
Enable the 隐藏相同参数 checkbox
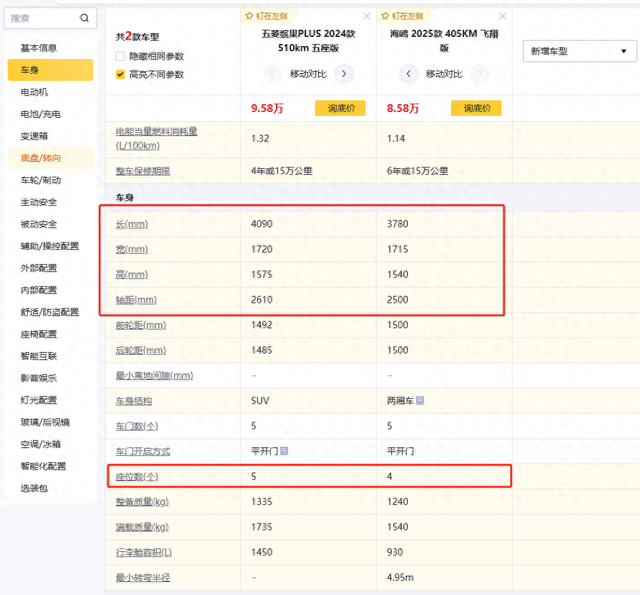(x=121, y=56)
